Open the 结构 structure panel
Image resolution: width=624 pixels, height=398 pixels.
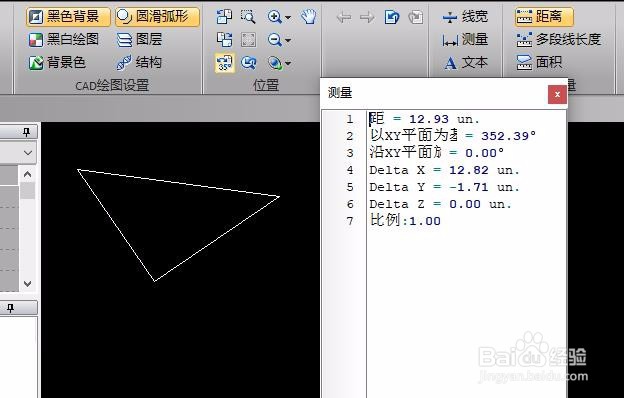[x=139, y=62]
